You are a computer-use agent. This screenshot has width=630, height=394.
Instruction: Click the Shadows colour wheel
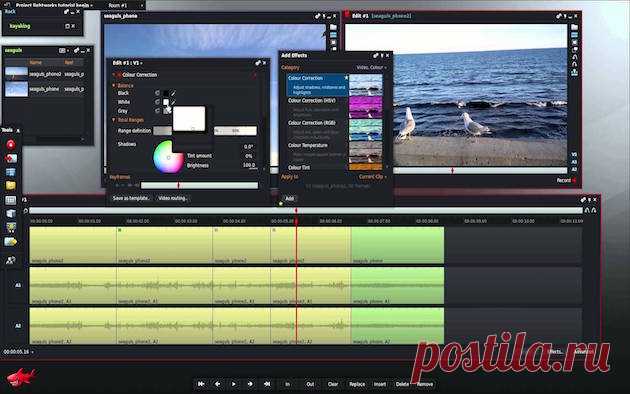pyautogui.click(x=168, y=157)
